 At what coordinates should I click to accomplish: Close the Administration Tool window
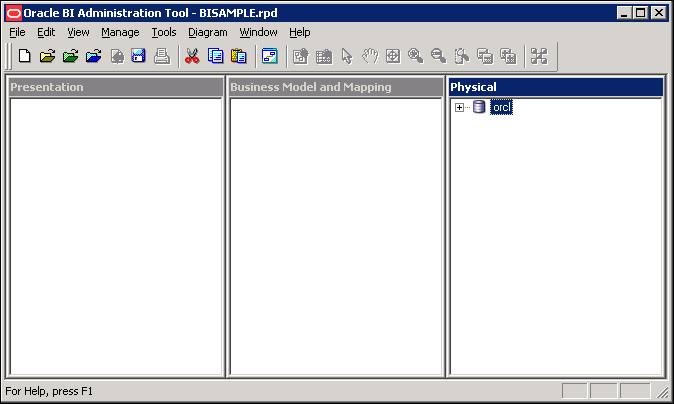click(659, 13)
